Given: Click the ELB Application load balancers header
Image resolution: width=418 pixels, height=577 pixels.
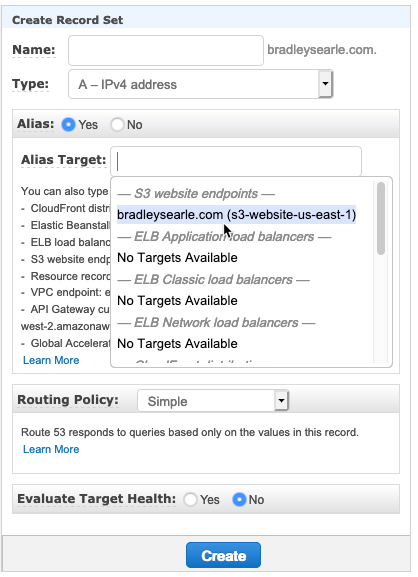Looking at the screenshot, I should click(x=224, y=237).
